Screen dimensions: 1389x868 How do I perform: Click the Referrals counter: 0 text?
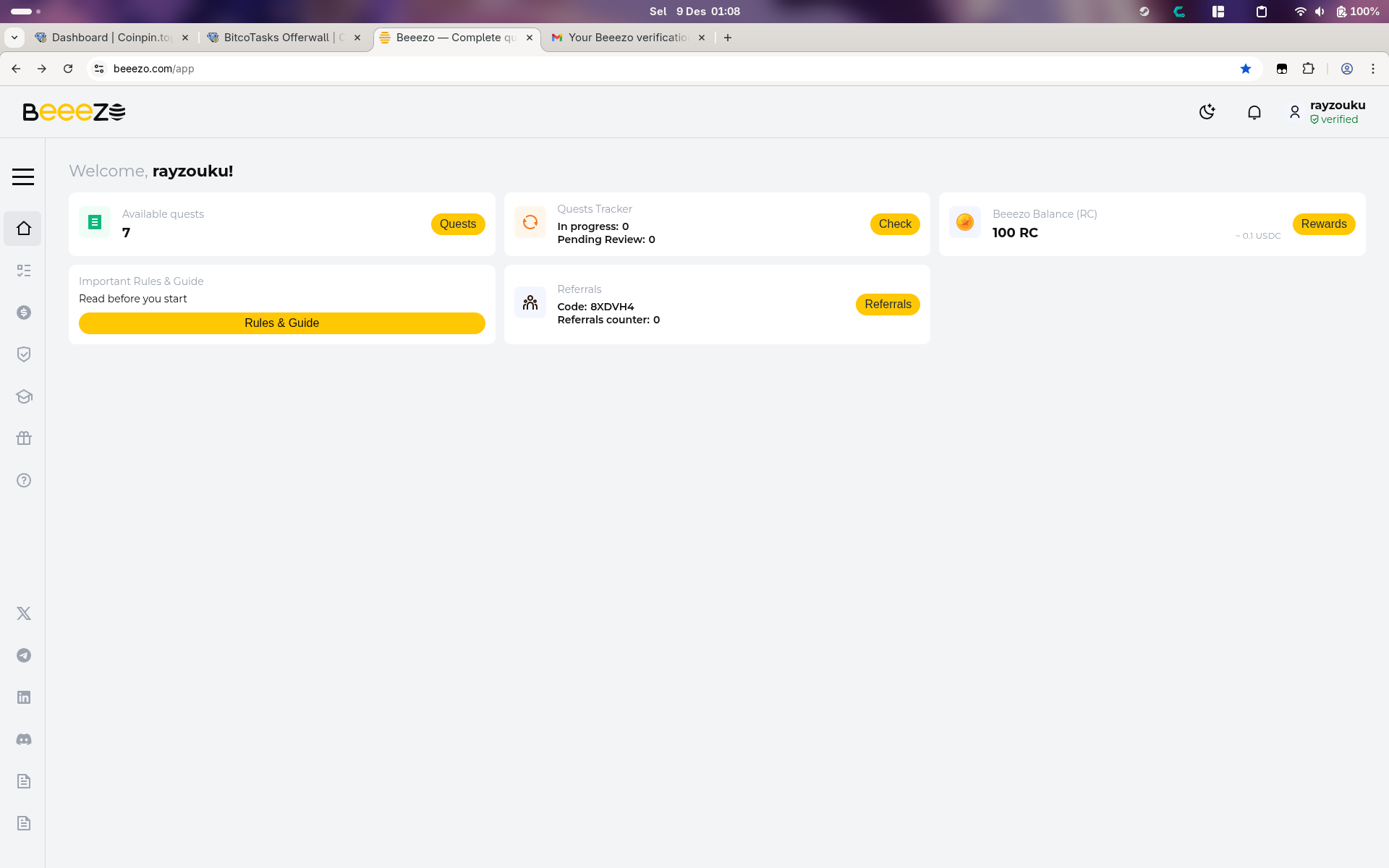click(x=608, y=320)
